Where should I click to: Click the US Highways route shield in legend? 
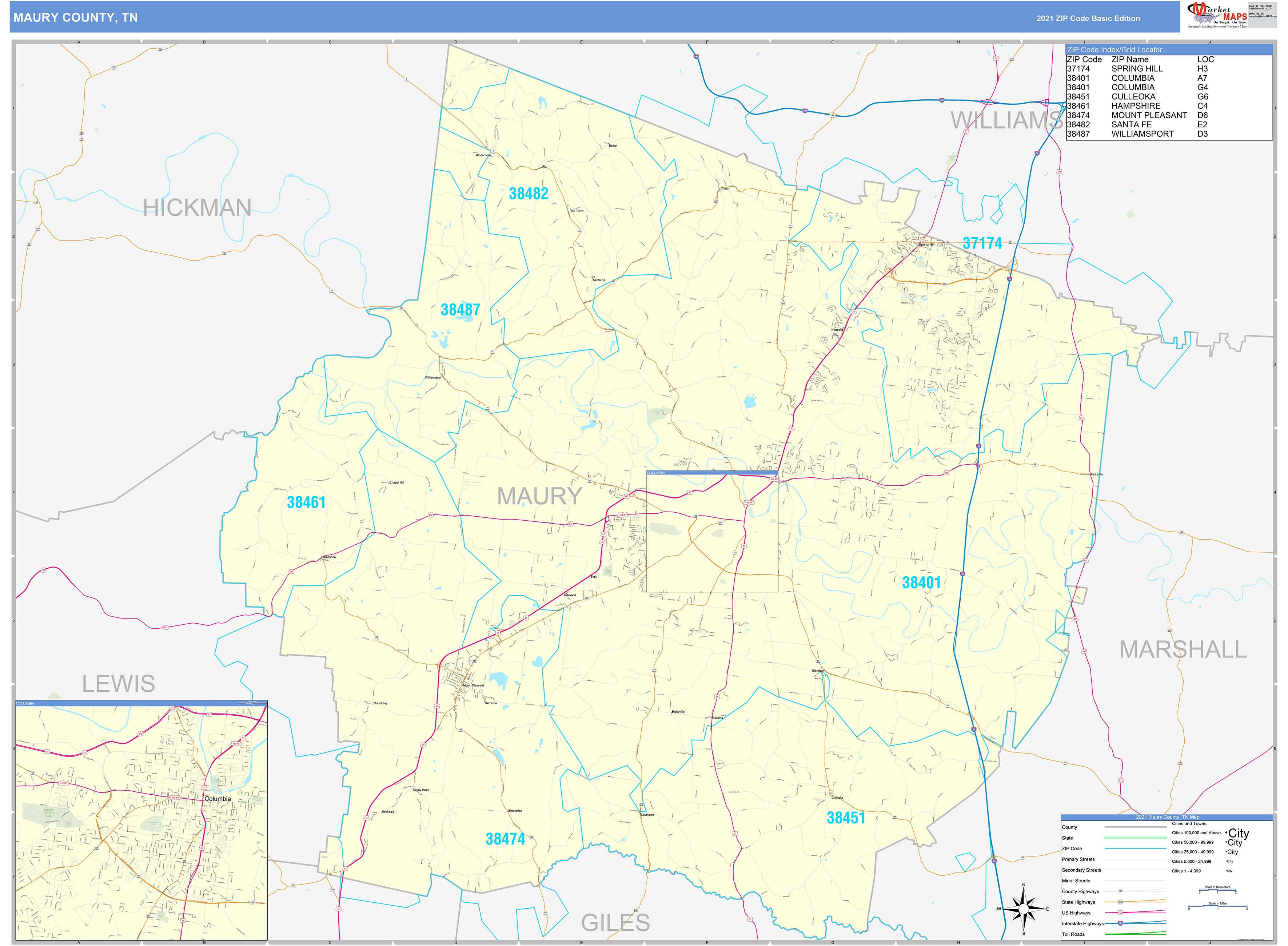1121,913
